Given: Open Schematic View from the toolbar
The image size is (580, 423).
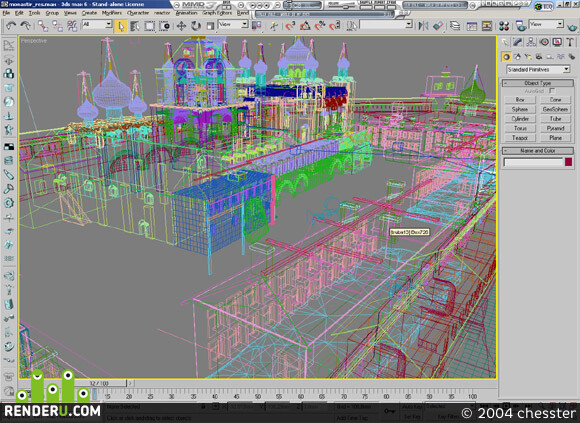Looking at the screenshot, I should point(487,26).
